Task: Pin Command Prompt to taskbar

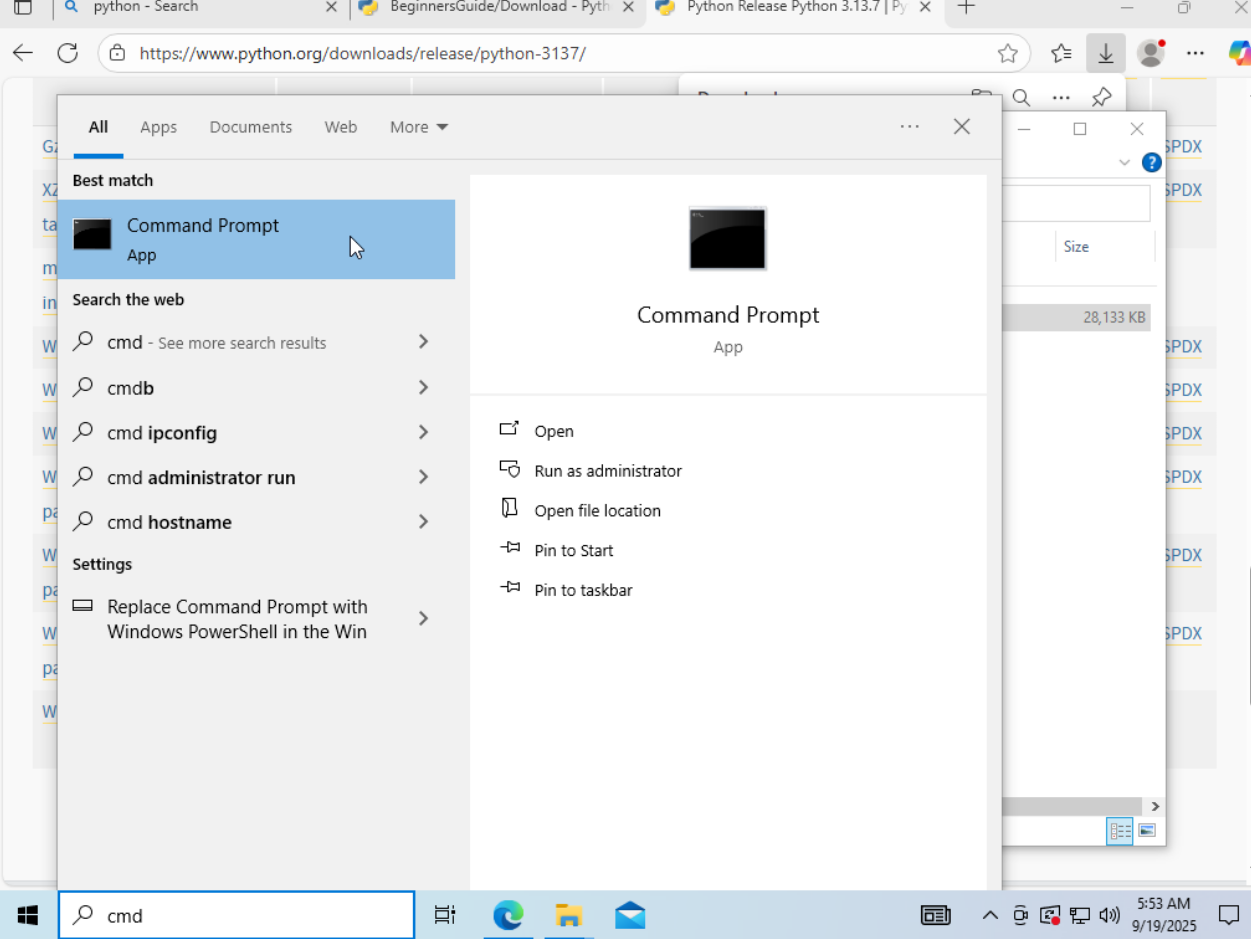Action: (x=583, y=590)
